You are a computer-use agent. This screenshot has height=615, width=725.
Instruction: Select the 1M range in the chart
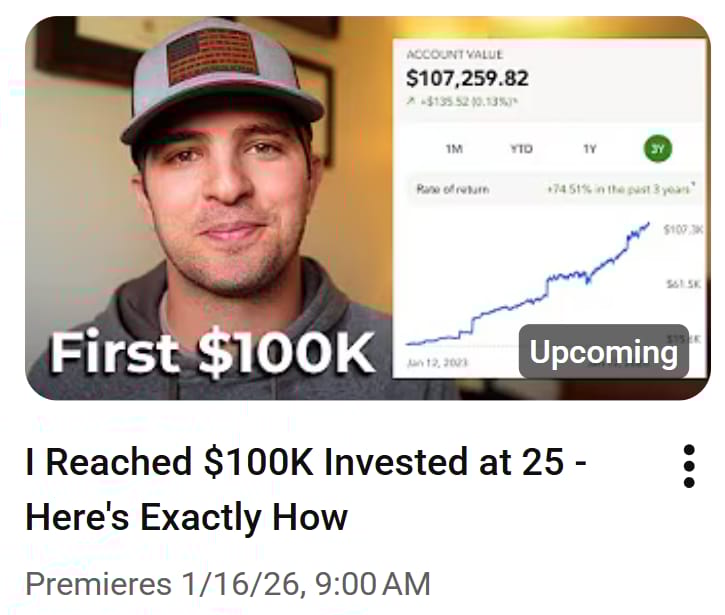point(454,149)
